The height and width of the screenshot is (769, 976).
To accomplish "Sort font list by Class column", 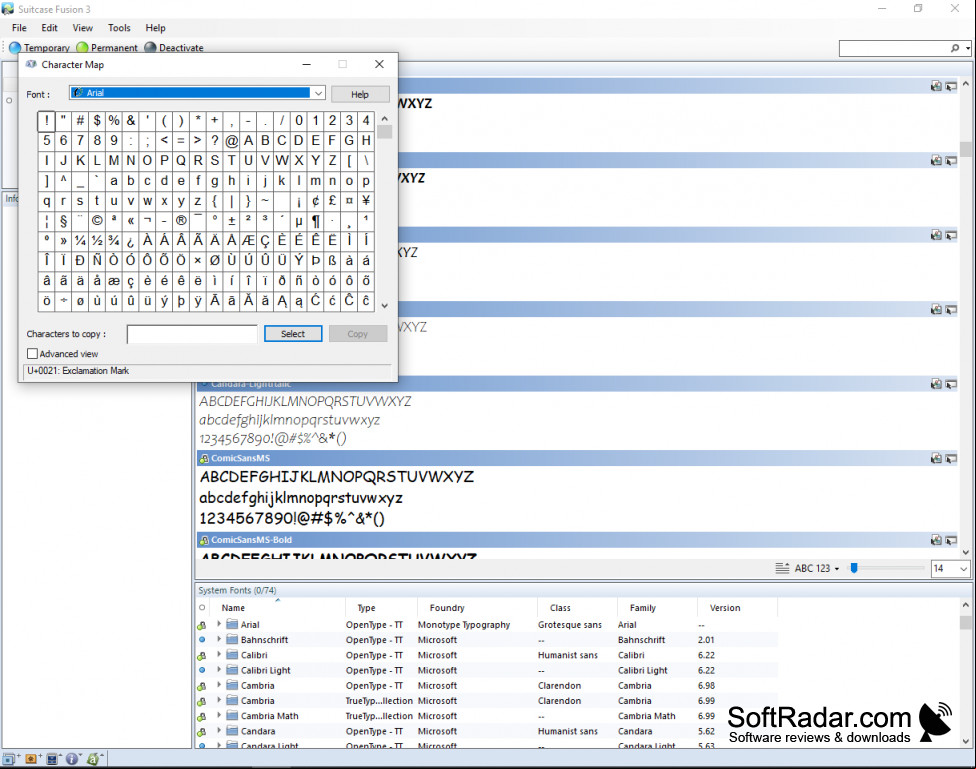I will coord(560,608).
